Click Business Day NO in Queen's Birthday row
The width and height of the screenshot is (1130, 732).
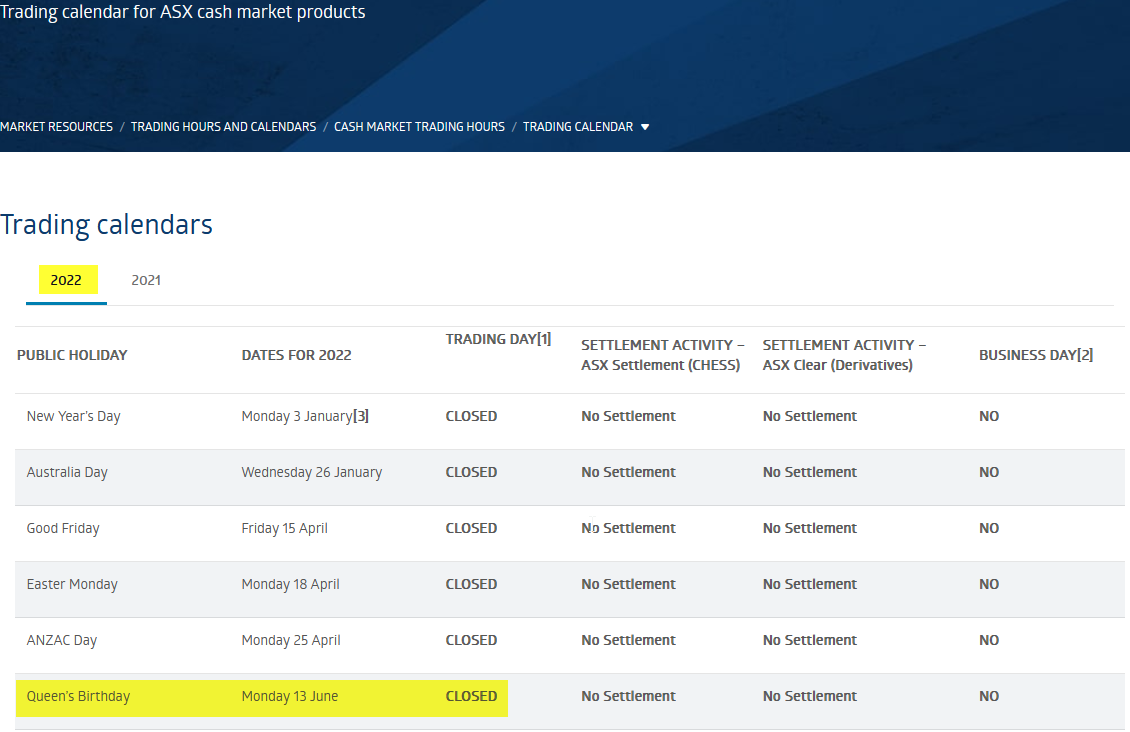[x=989, y=697]
